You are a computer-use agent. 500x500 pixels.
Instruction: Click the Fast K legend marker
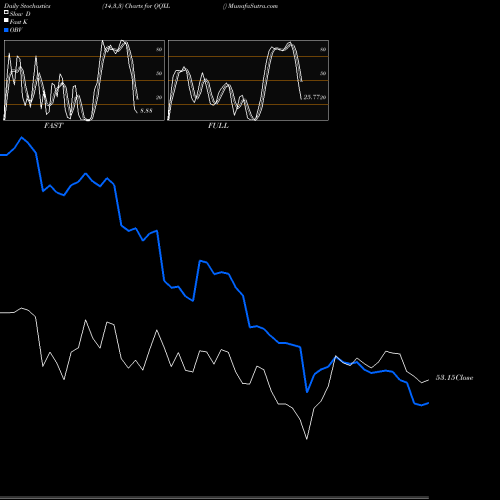coord(6,20)
